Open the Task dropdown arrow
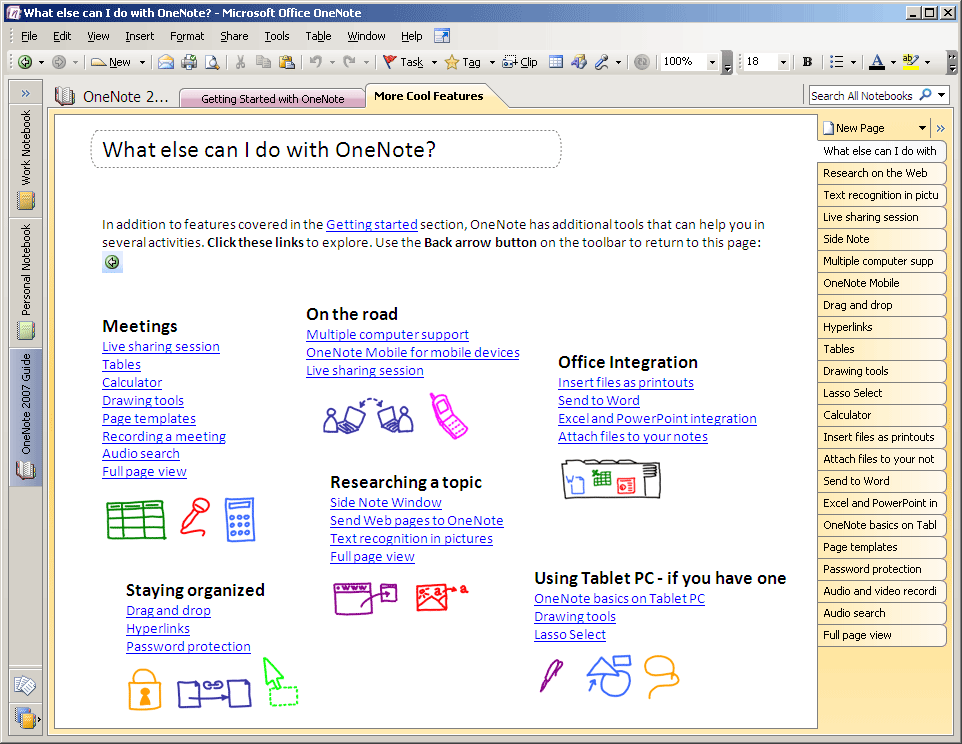The height and width of the screenshot is (744, 962). tap(434, 62)
